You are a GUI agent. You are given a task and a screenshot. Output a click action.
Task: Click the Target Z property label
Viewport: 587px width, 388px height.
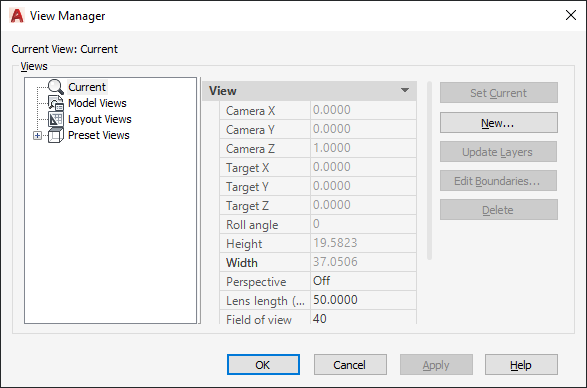pos(247,206)
